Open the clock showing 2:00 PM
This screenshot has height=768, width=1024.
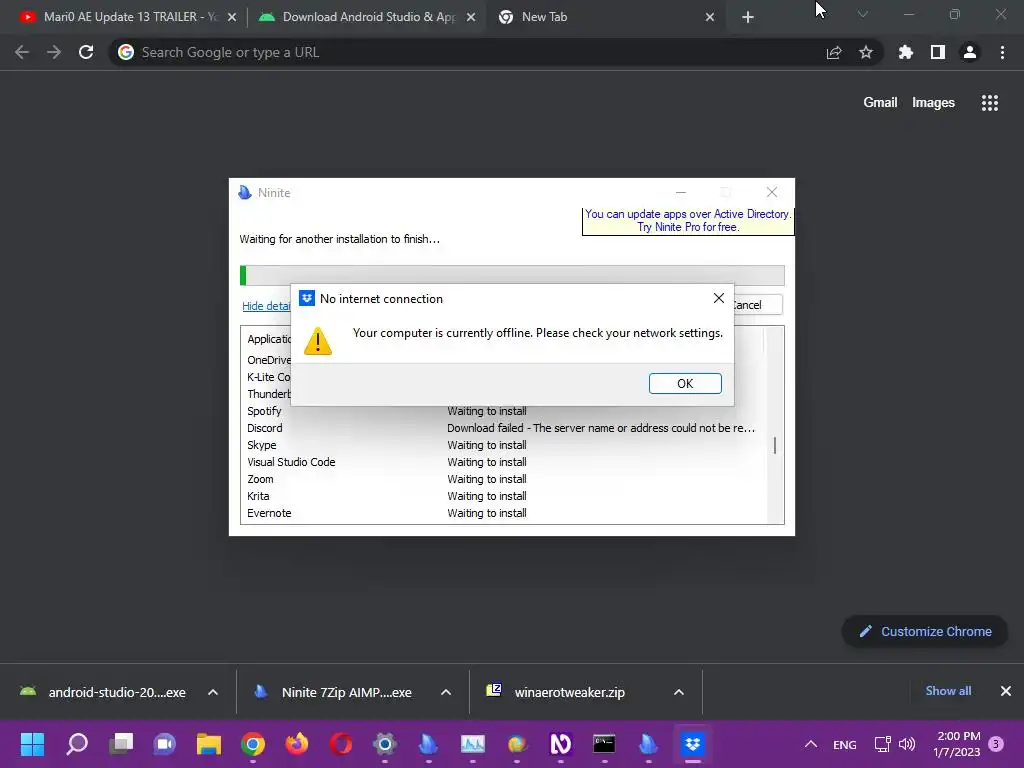point(957,744)
